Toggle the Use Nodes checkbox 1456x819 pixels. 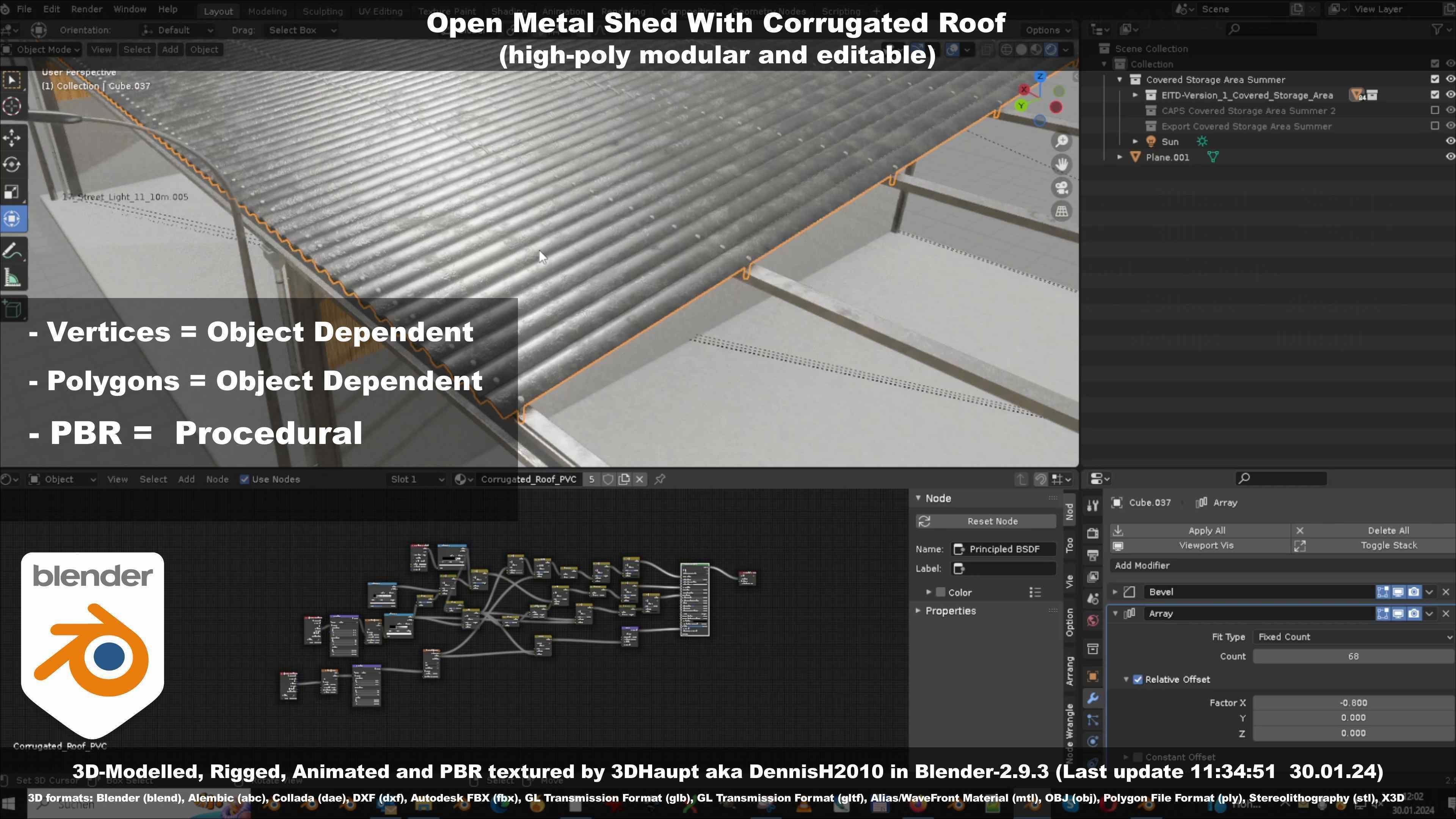pyautogui.click(x=244, y=479)
